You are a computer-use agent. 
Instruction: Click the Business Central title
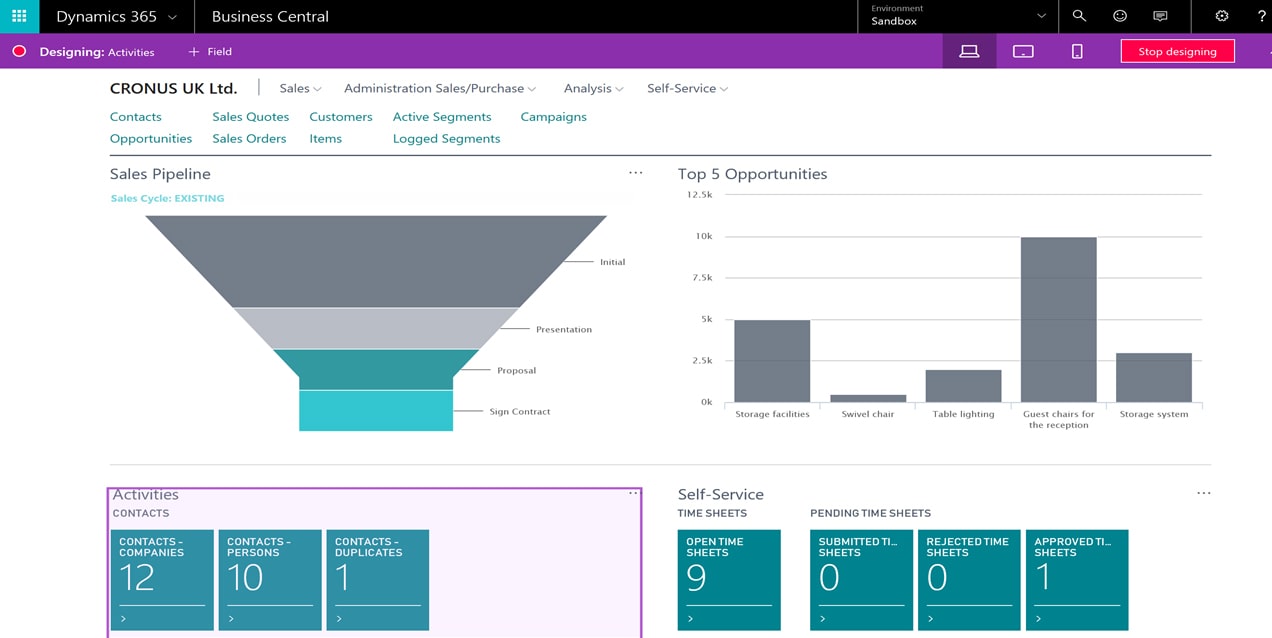(x=270, y=16)
